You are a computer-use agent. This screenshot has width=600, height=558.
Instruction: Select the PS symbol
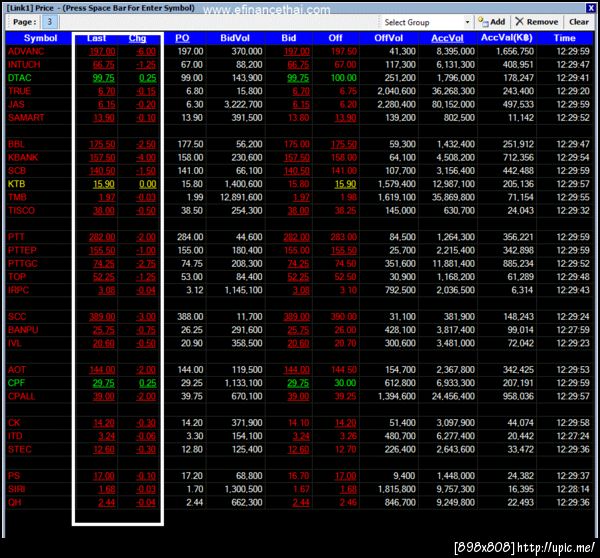click(14, 476)
